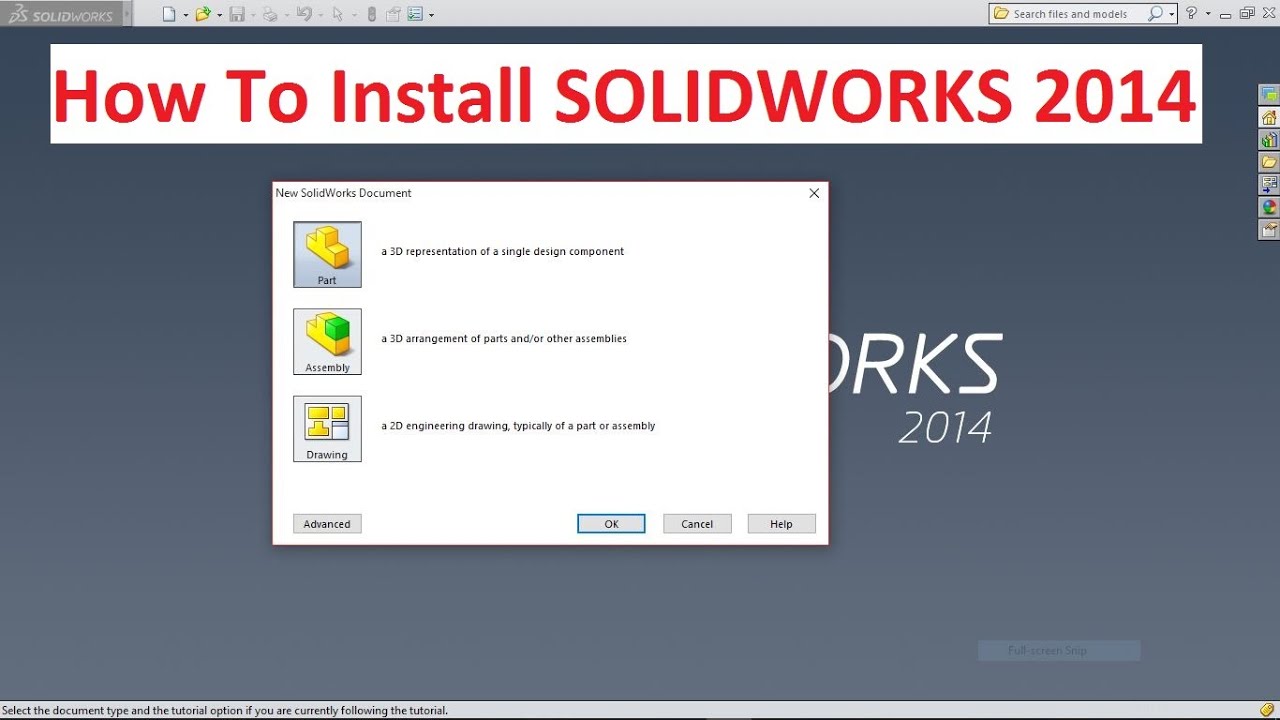
Task: Select the Part document type
Action: 327,255
